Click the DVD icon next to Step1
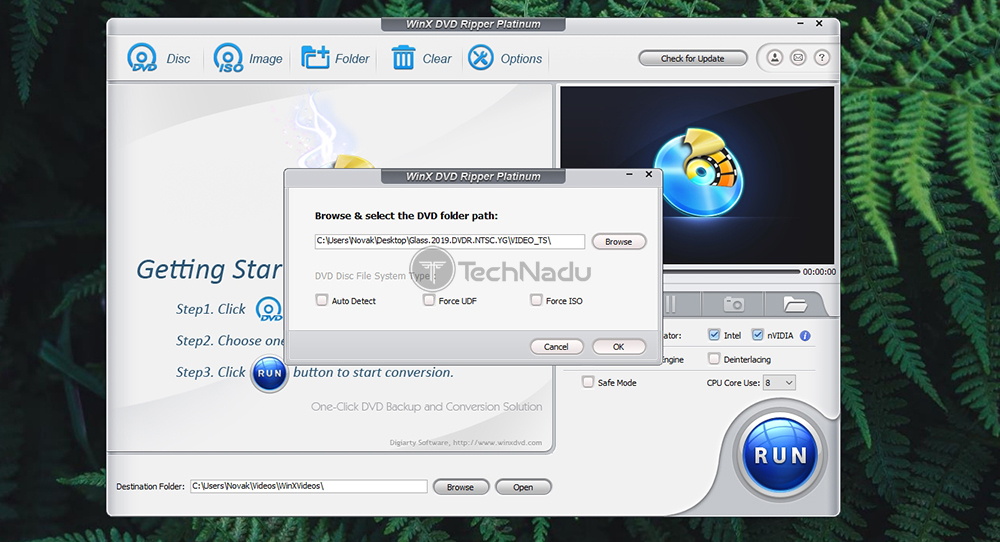The width and height of the screenshot is (1000, 542). coord(268,309)
